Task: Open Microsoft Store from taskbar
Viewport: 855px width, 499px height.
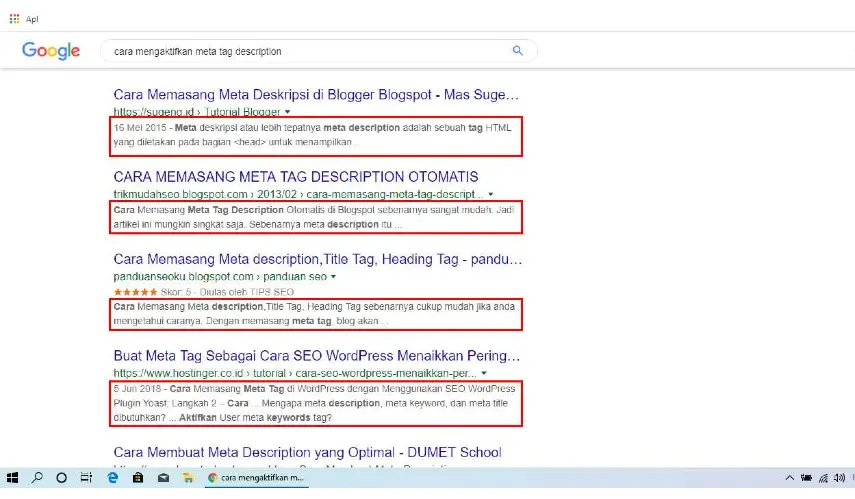Action: tap(138, 478)
